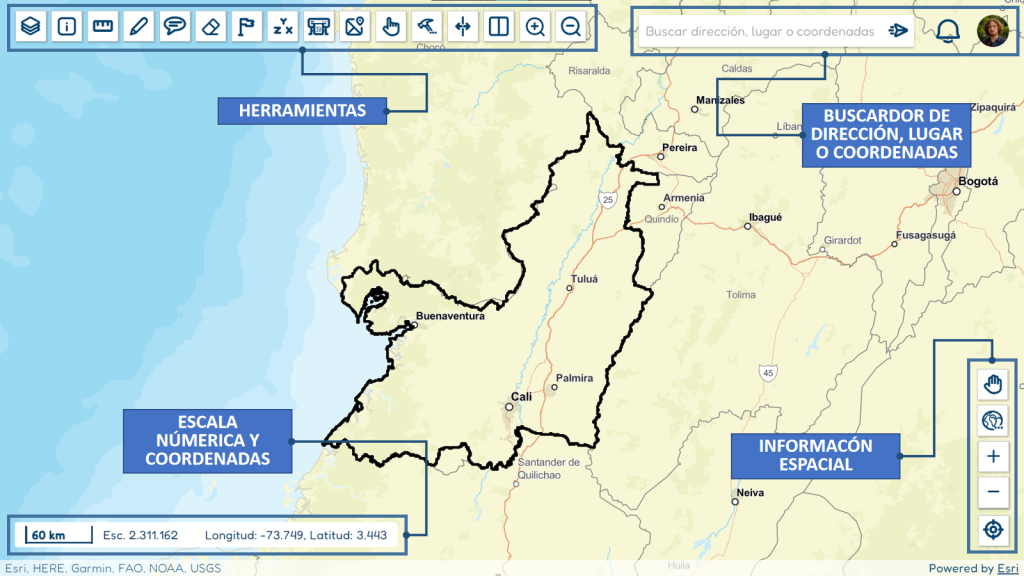Click the horizontal swipe arrows tool
This screenshot has width=1024, height=576.
click(462, 27)
